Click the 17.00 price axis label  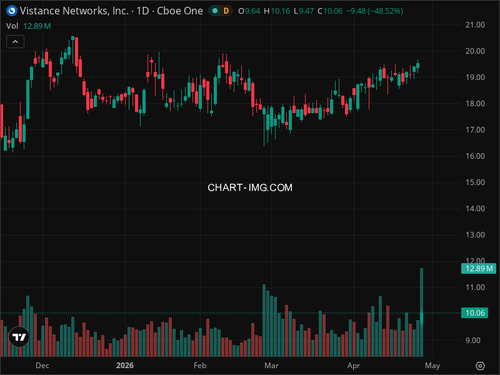point(475,130)
